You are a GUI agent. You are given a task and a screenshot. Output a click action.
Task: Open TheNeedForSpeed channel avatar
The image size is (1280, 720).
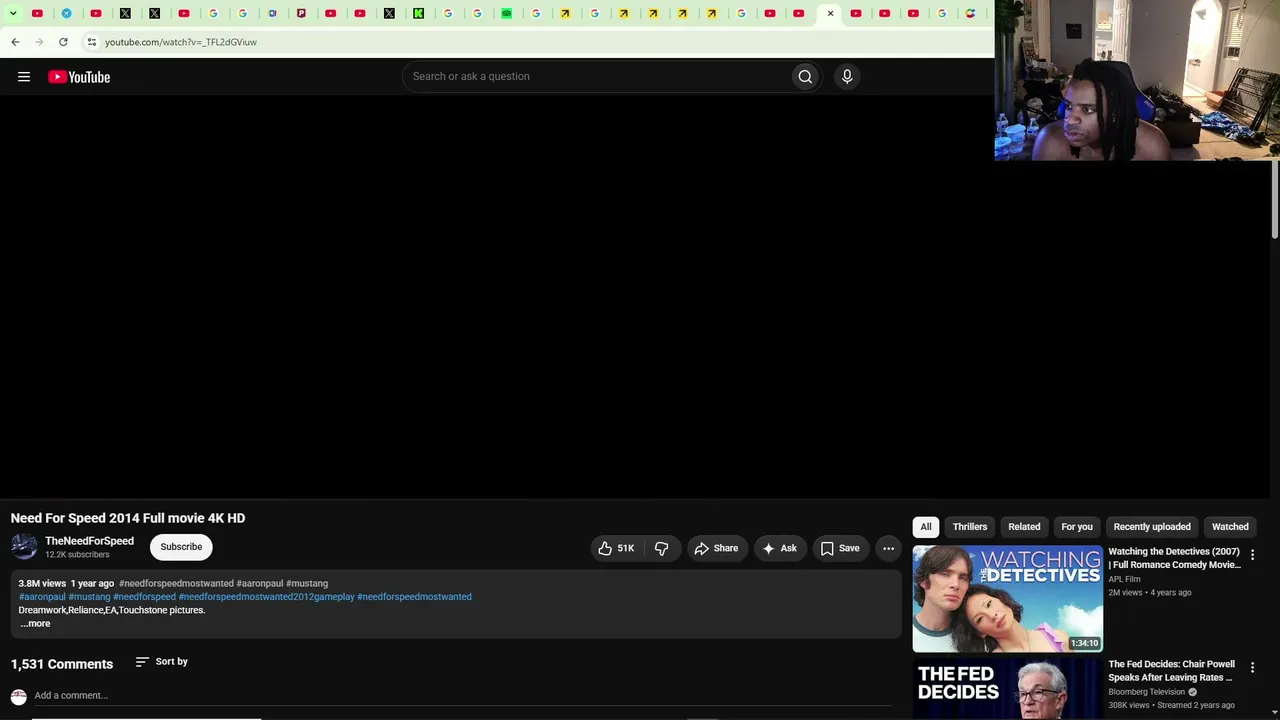(x=24, y=547)
